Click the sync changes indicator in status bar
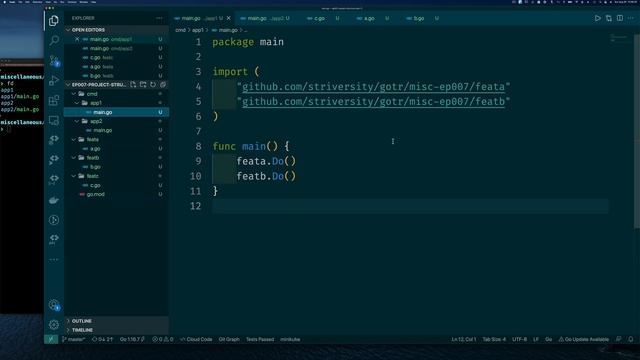This screenshot has width=640, height=360. tap(102, 339)
